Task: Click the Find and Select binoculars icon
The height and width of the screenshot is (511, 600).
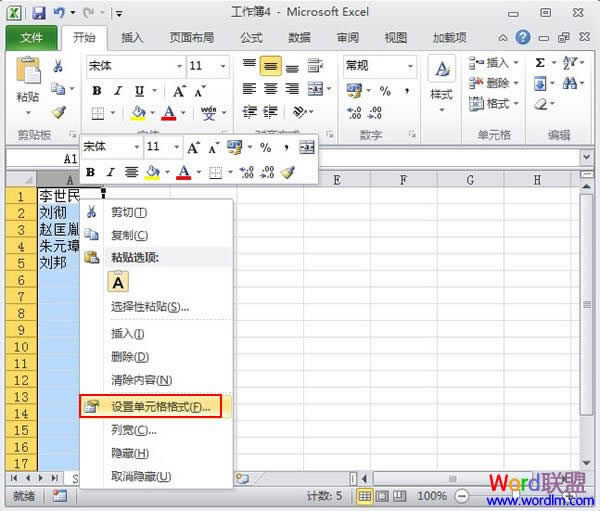Action: (570, 83)
